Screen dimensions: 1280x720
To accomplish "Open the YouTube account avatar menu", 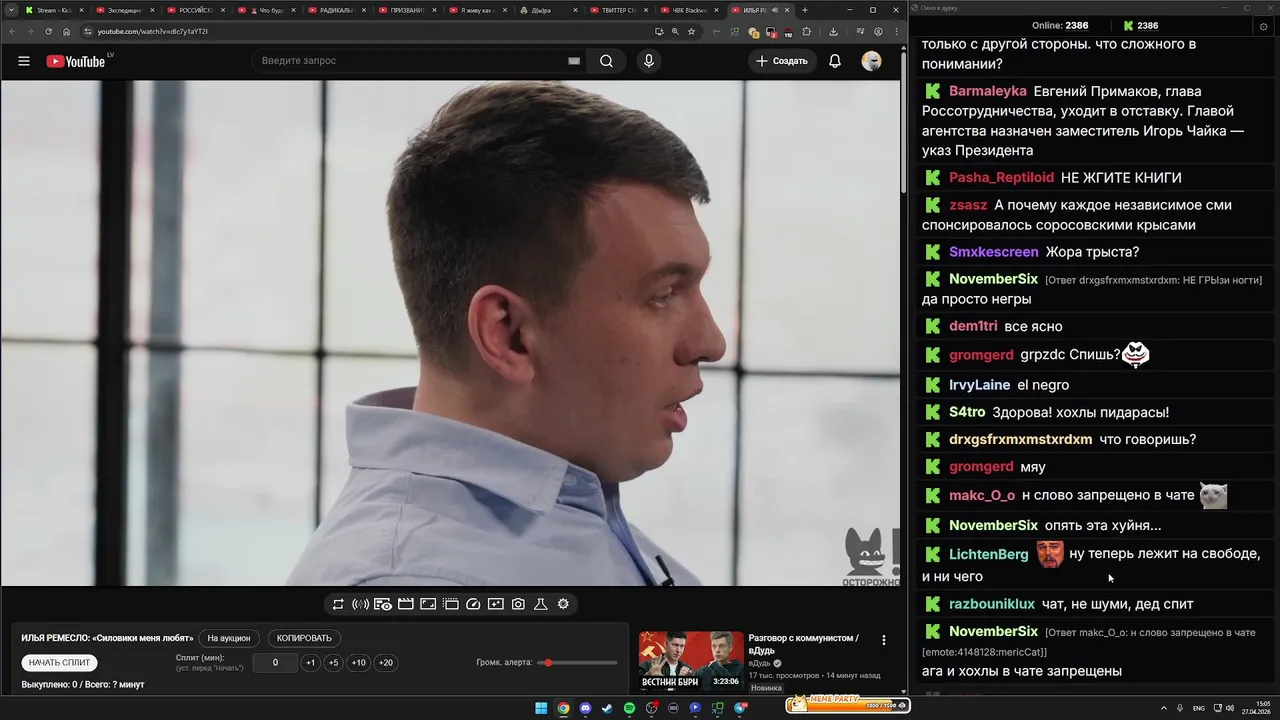I will coord(872,61).
